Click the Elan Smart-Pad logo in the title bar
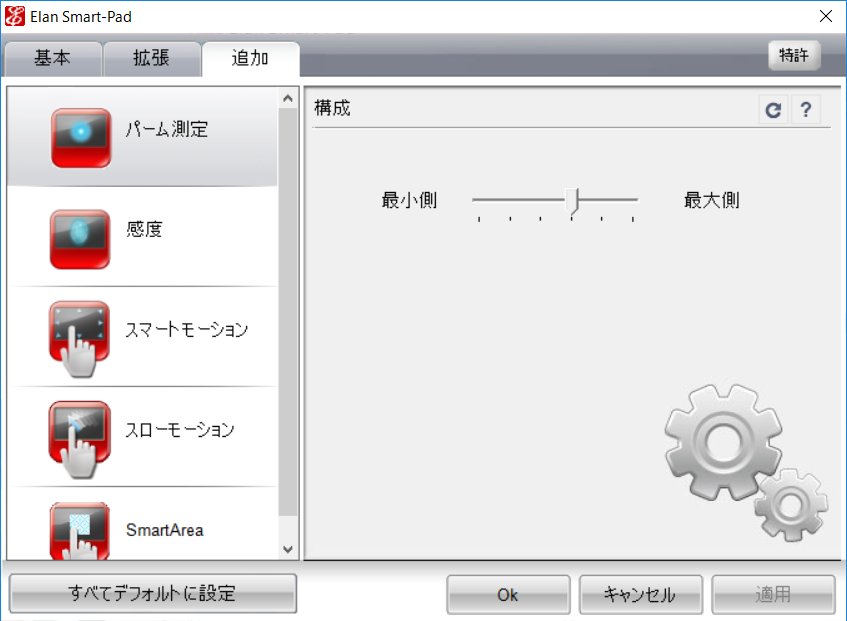This screenshot has height=621, width=847. coord(15,16)
